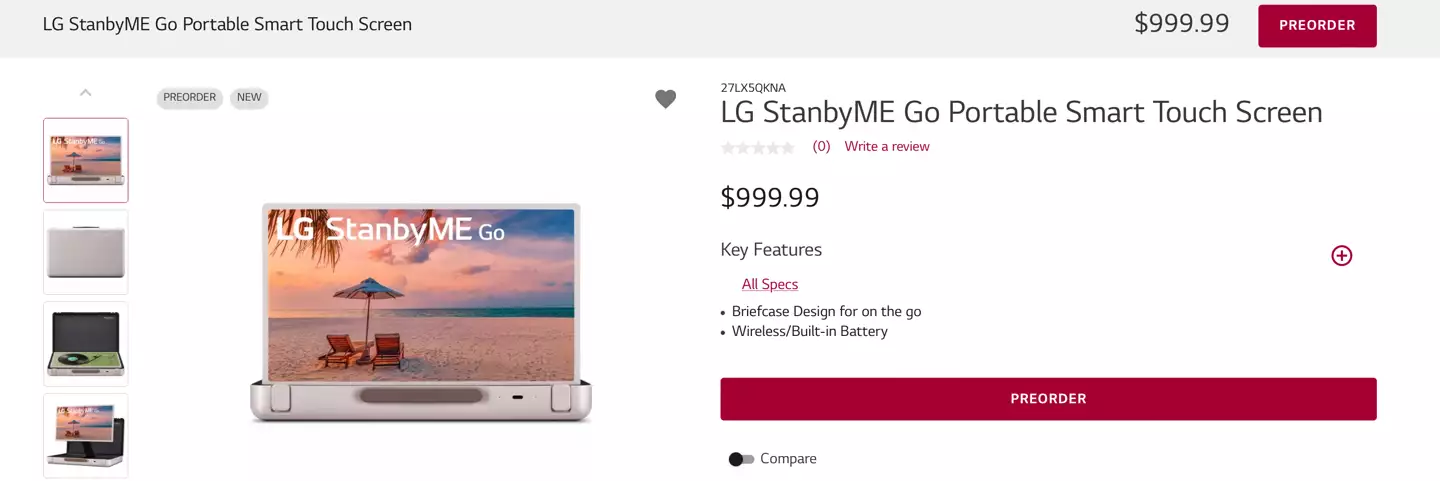Click the wide PREORDER button below features
The image size is (1440, 481).
point(1048,399)
